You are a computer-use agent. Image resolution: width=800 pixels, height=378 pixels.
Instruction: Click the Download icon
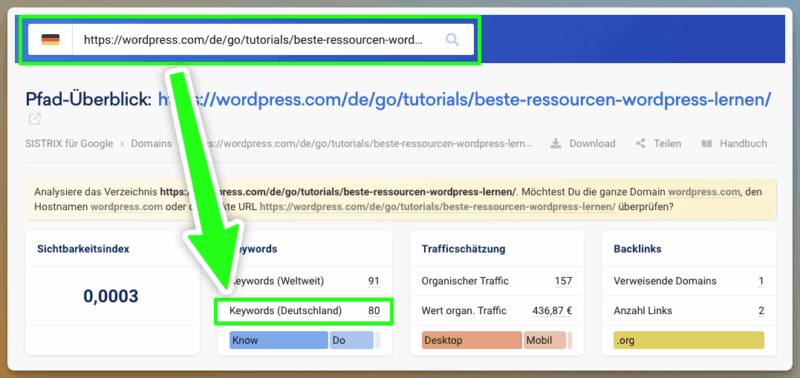(x=555, y=144)
